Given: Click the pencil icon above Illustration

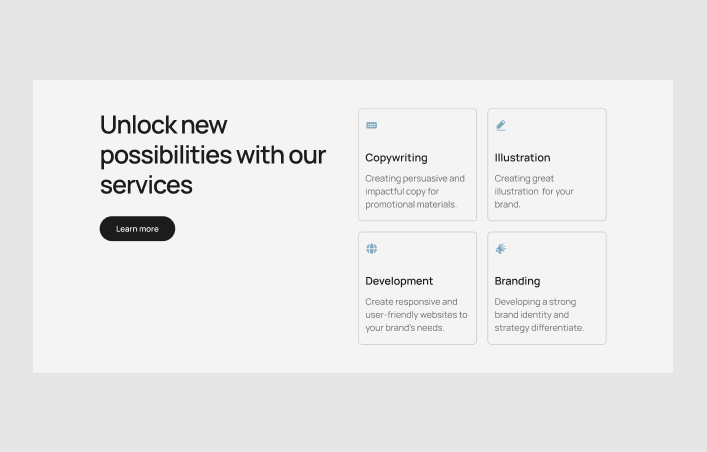Looking at the screenshot, I should [501, 126].
